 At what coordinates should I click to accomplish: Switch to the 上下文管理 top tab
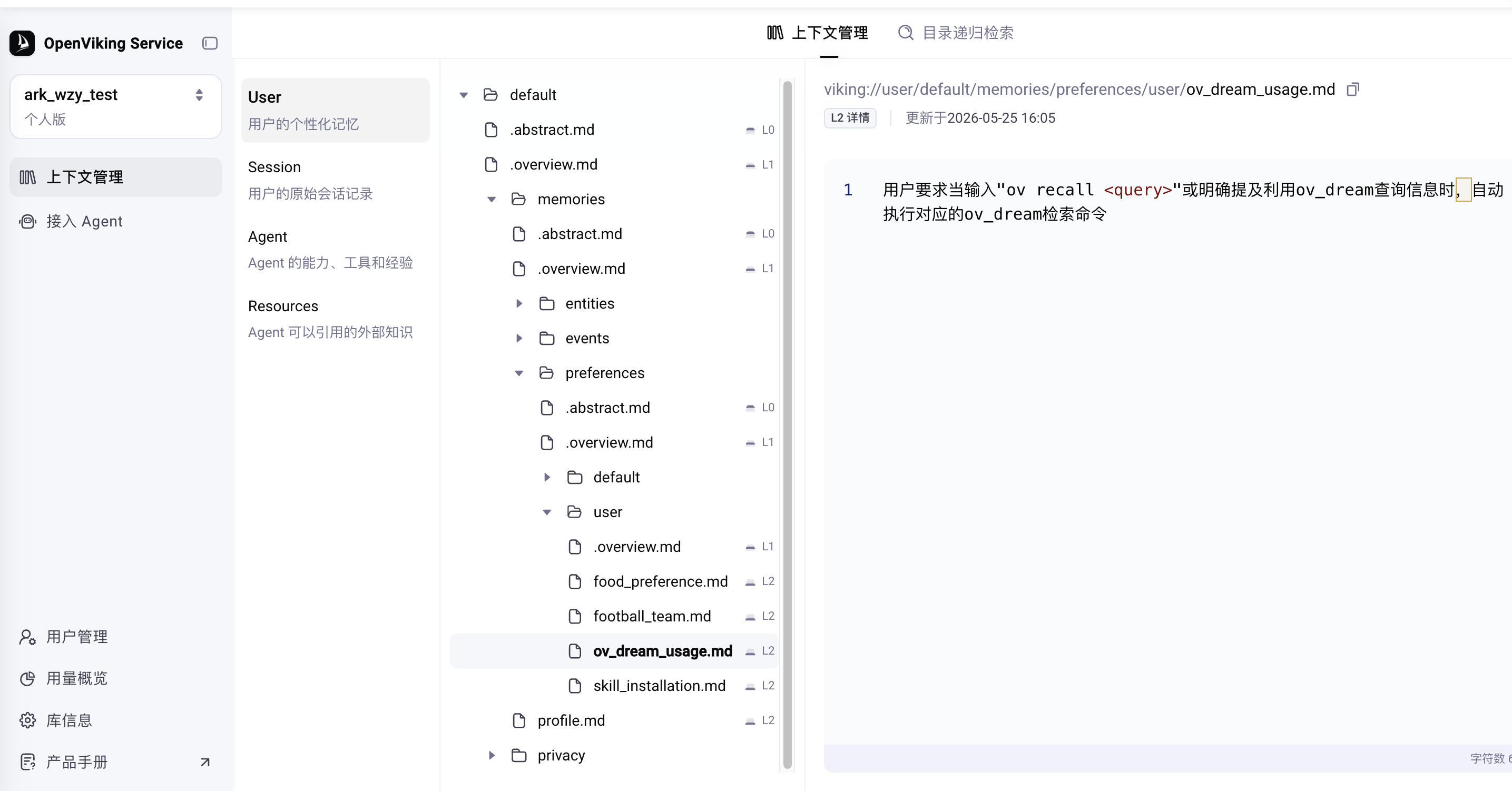[817, 33]
